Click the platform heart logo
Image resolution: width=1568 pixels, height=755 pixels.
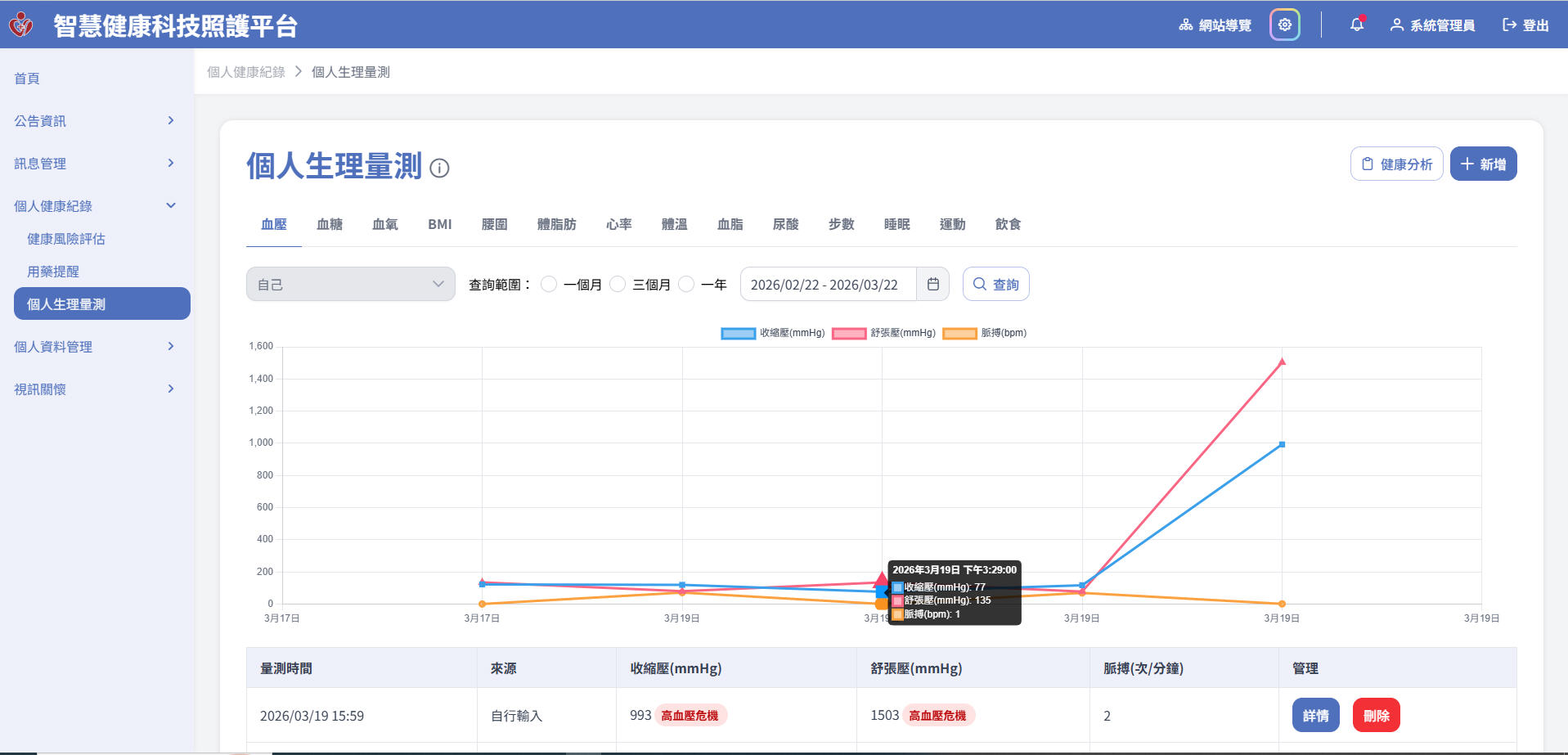(x=21, y=25)
